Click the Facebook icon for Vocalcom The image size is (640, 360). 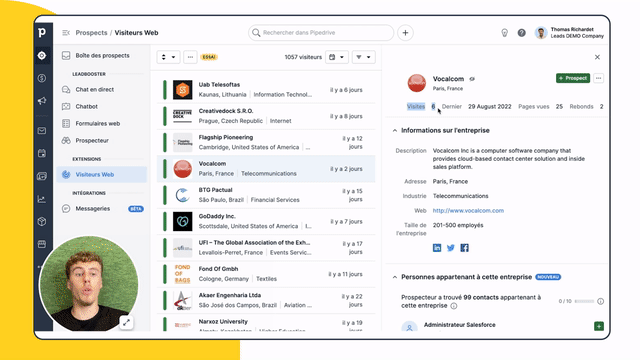[x=464, y=248]
